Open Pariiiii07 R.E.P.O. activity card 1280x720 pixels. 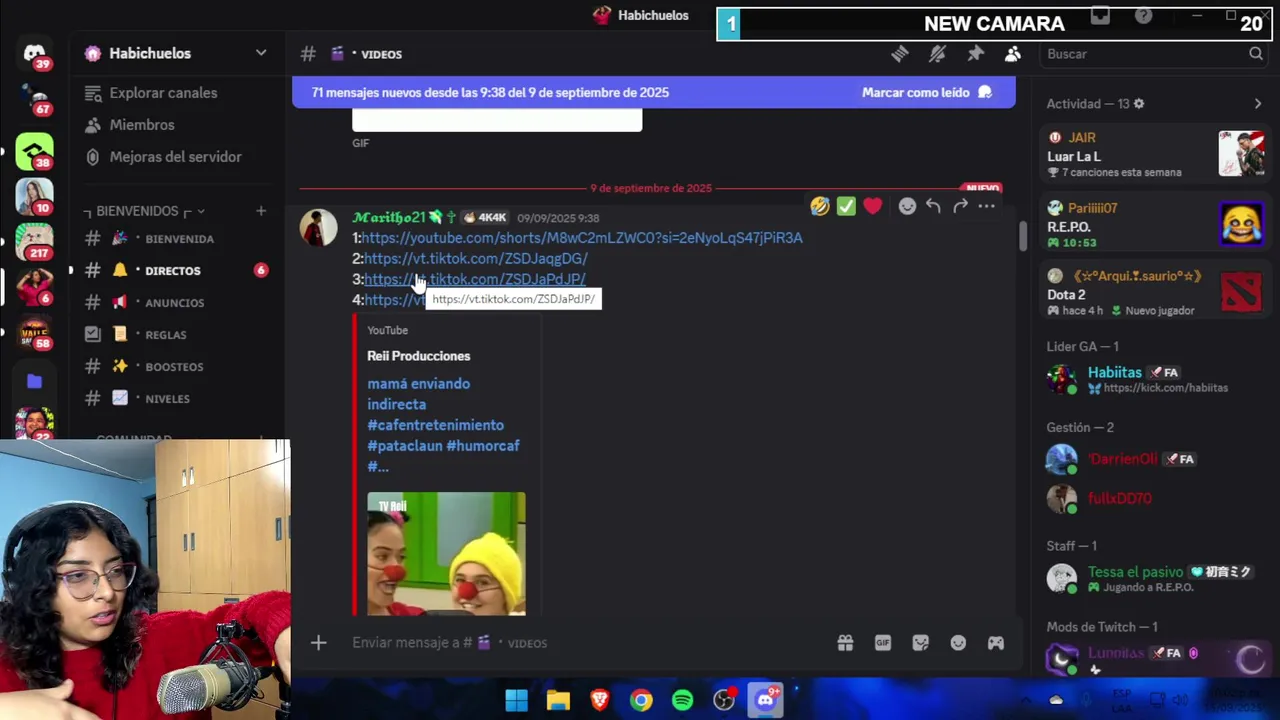click(x=1155, y=224)
